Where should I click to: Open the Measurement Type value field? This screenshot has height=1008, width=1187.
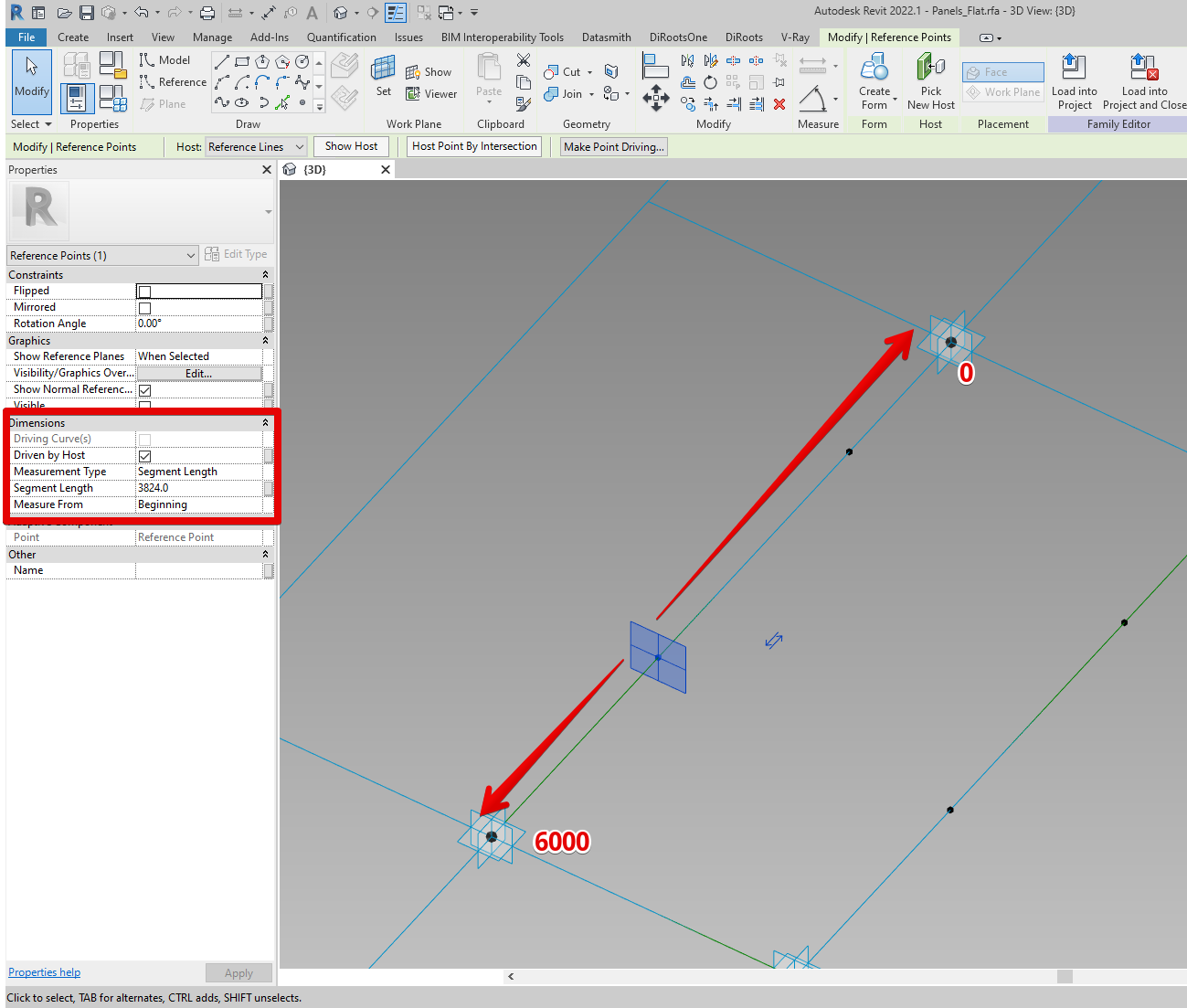[x=199, y=472]
